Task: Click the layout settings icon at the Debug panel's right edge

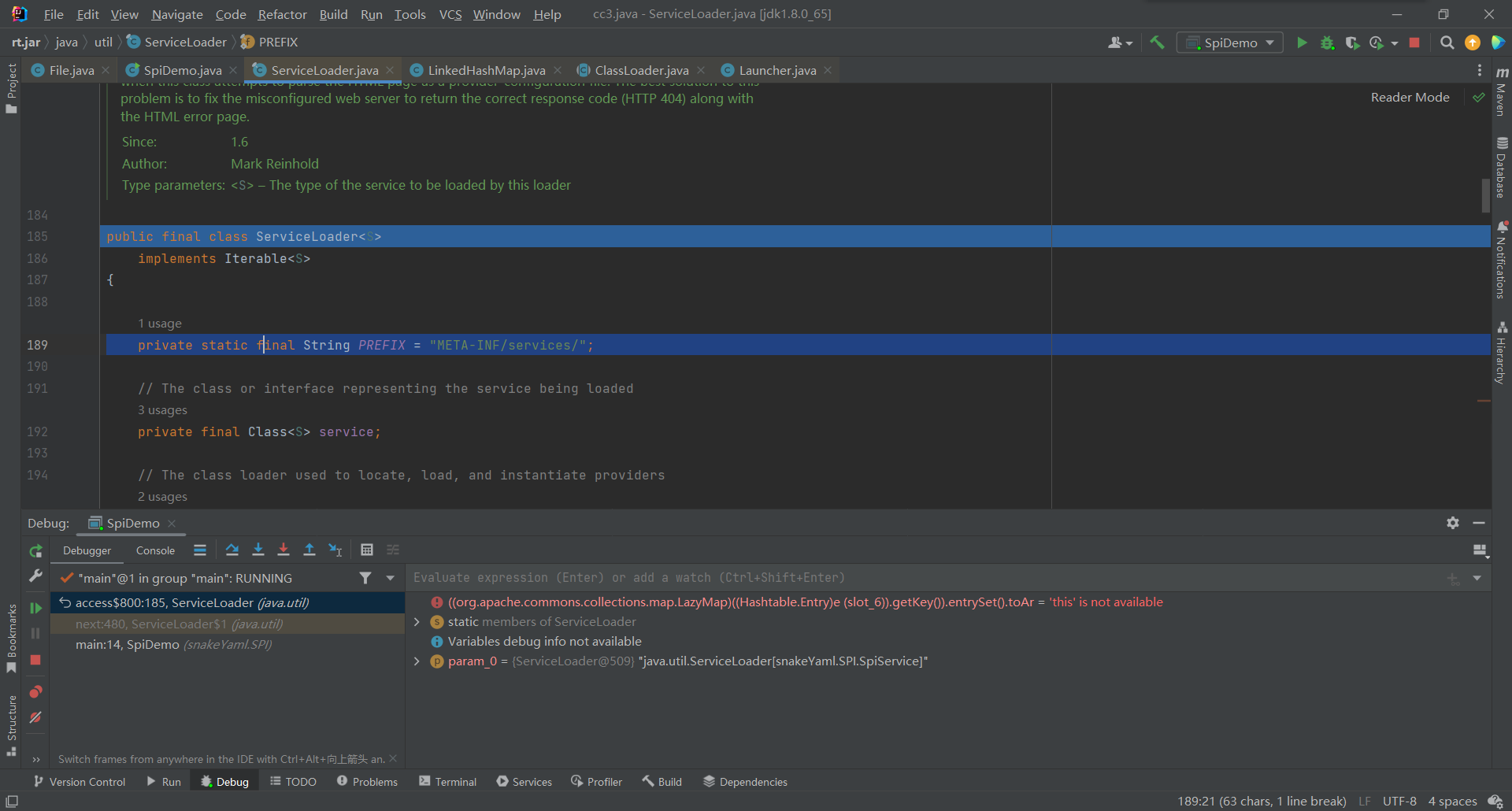Action: coord(1480,550)
